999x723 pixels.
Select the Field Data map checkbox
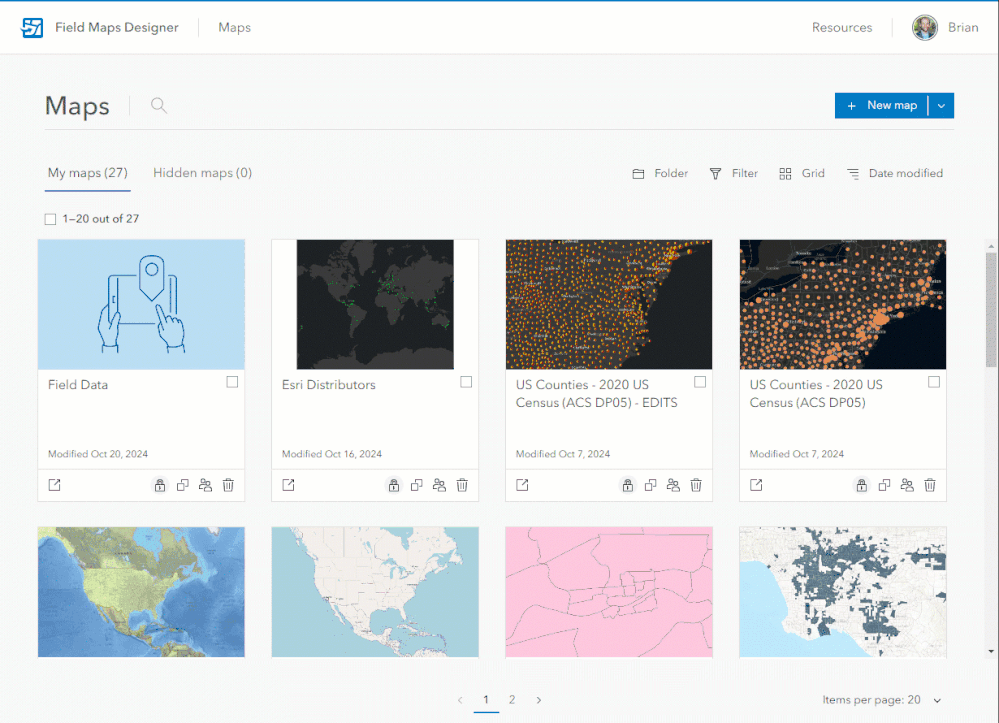tap(231, 382)
